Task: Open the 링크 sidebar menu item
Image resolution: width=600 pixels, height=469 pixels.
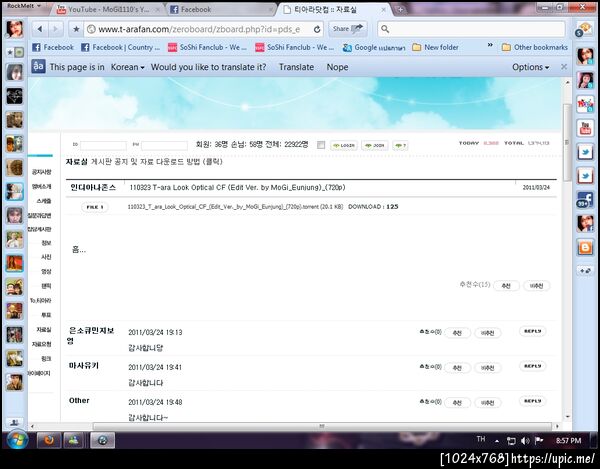Action: (46, 359)
